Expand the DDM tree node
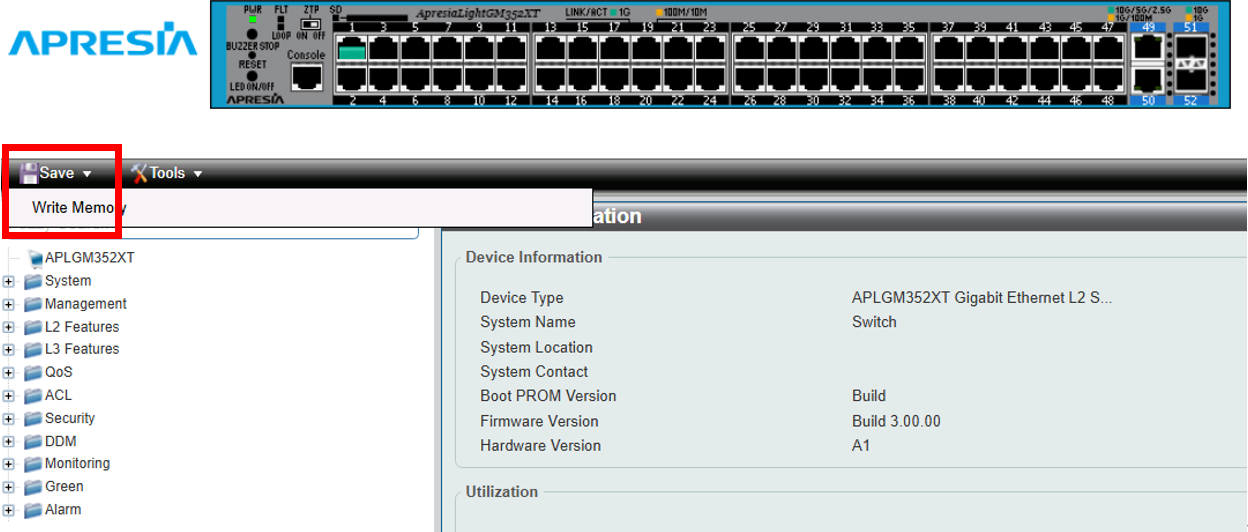1248x532 pixels. click(x=9, y=442)
